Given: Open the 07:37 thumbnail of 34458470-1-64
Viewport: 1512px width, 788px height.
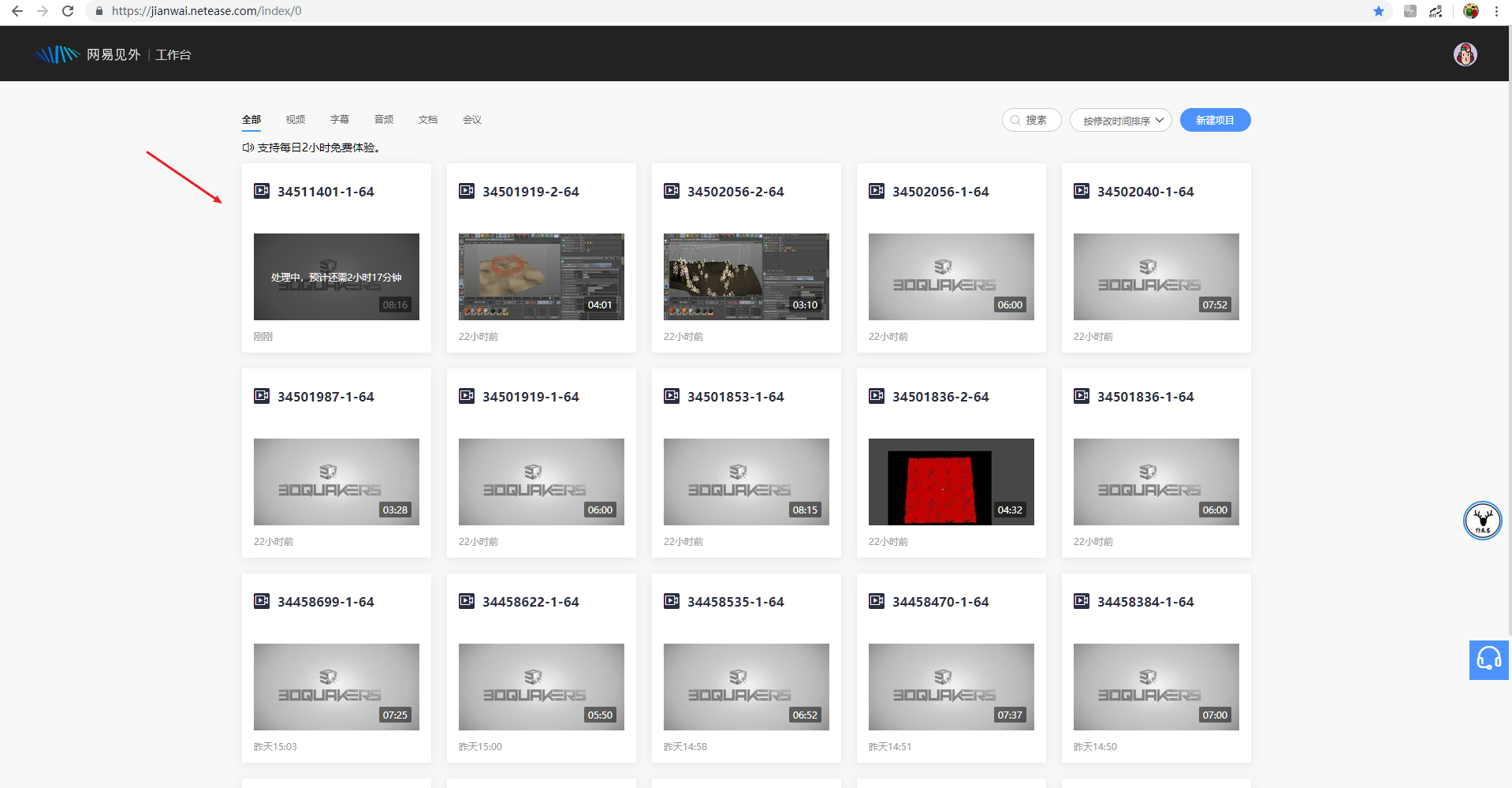Looking at the screenshot, I should click(952, 687).
